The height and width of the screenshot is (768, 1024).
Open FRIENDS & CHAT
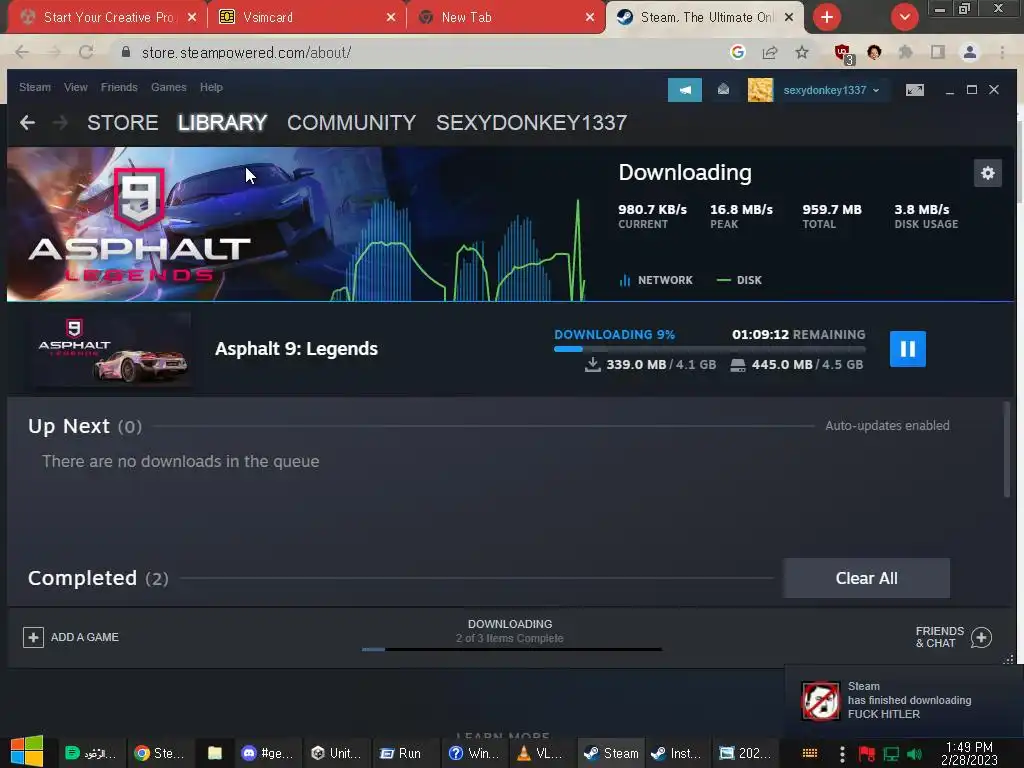point(953,637)
